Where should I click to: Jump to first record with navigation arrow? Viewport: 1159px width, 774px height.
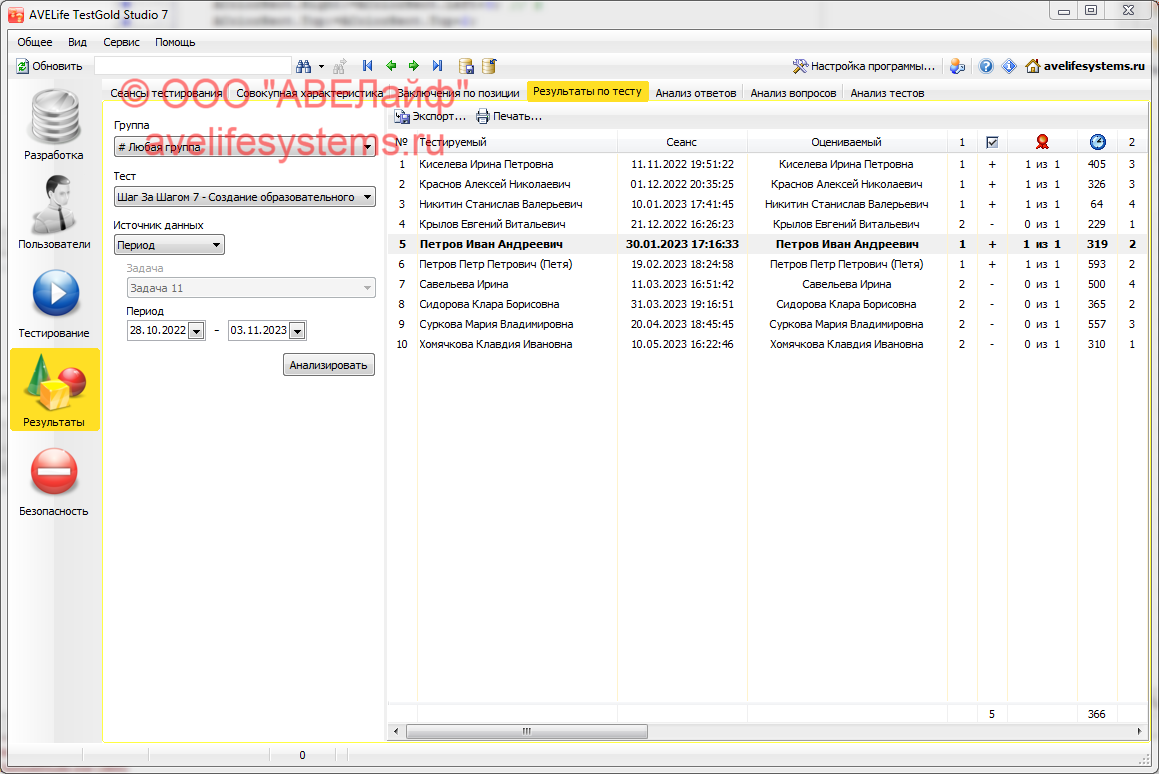click(x=368, y=66)
